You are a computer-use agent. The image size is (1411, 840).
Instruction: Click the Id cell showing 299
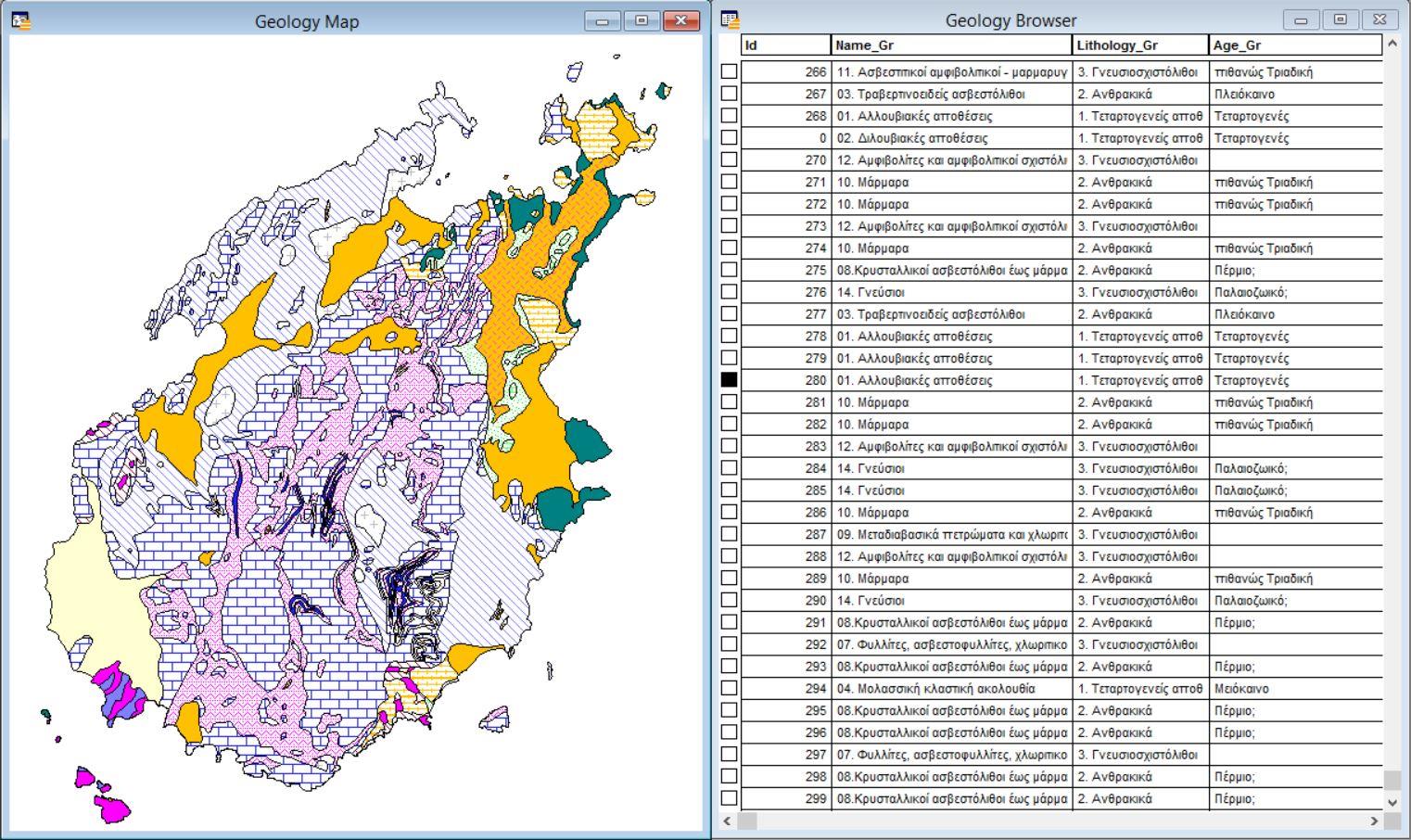tap(785, 799)
